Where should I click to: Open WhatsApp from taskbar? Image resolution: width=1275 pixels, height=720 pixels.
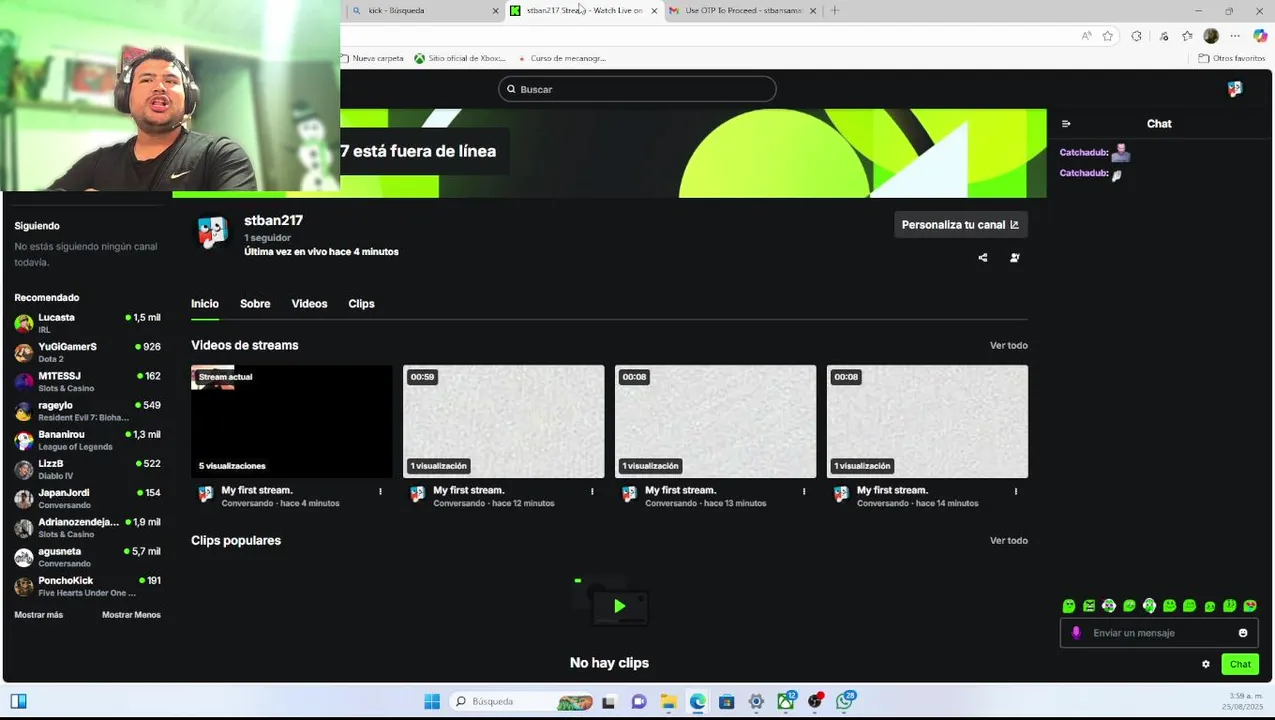click(x=845, y=702)
